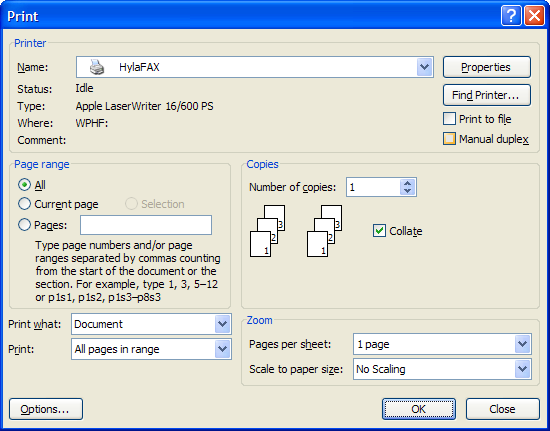Select the Pages radio button

pos(24,225)
